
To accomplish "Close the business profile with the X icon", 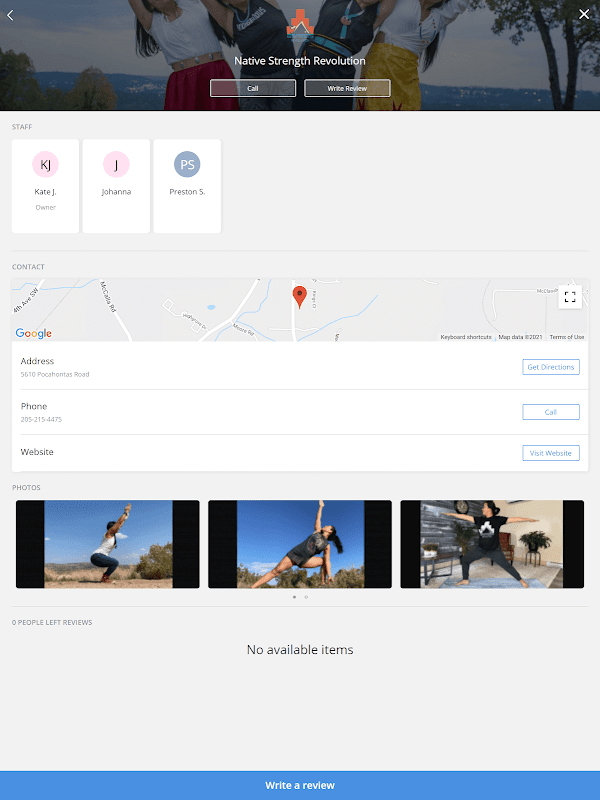I will (x=584, y=14).
